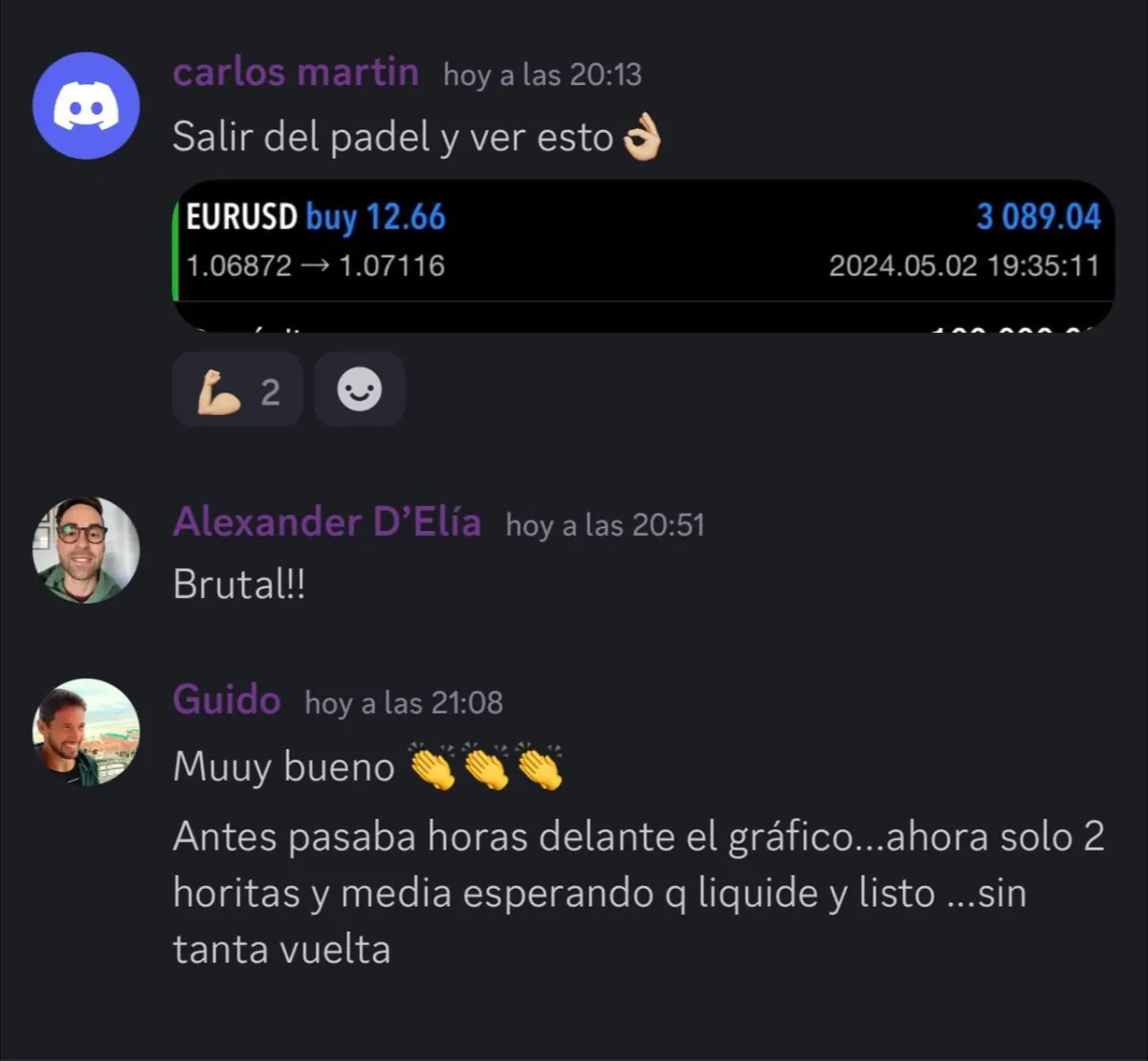This screenshot has height=1061, width=1148.
Task: Open the EURUSD trade screenshot attachment
Action: click(644, 255)
